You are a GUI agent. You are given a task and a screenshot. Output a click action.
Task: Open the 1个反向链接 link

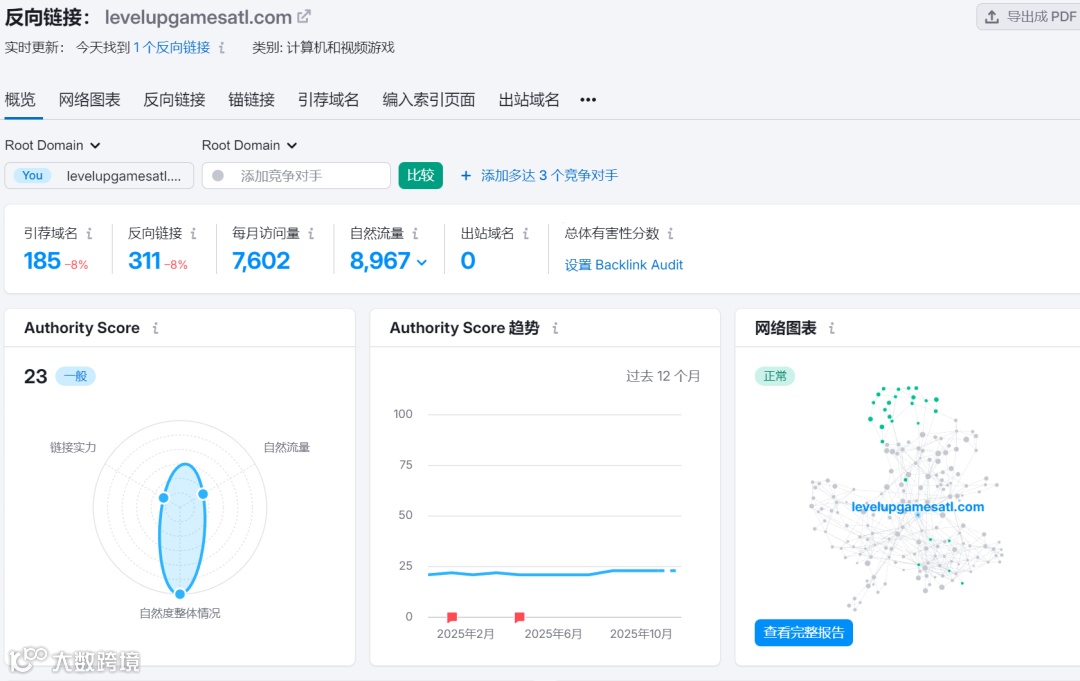[172, 48]
